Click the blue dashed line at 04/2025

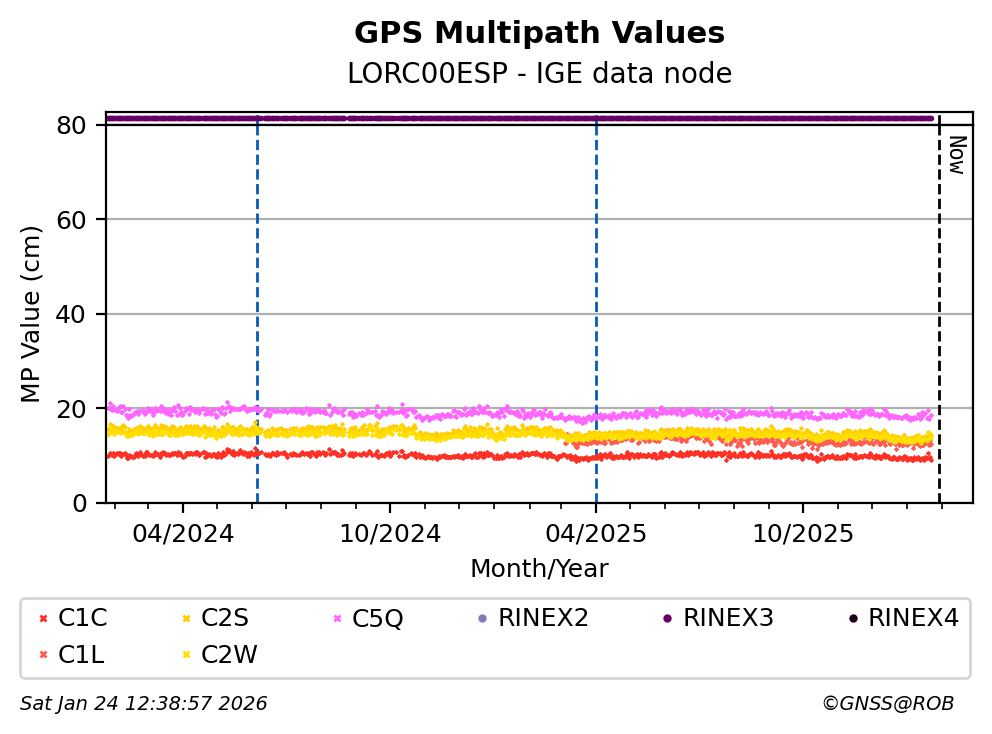pos(596,300)
